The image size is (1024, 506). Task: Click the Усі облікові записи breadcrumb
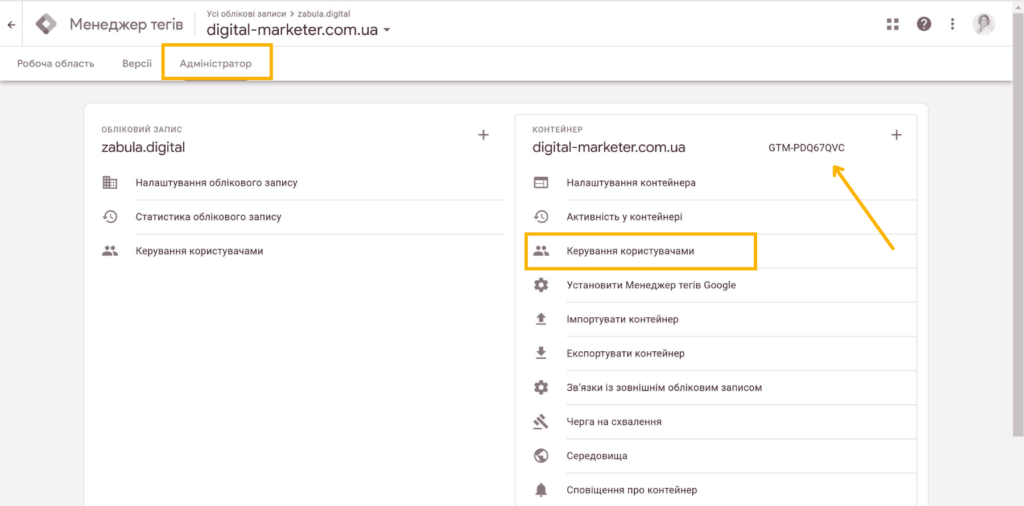point(246,14)
